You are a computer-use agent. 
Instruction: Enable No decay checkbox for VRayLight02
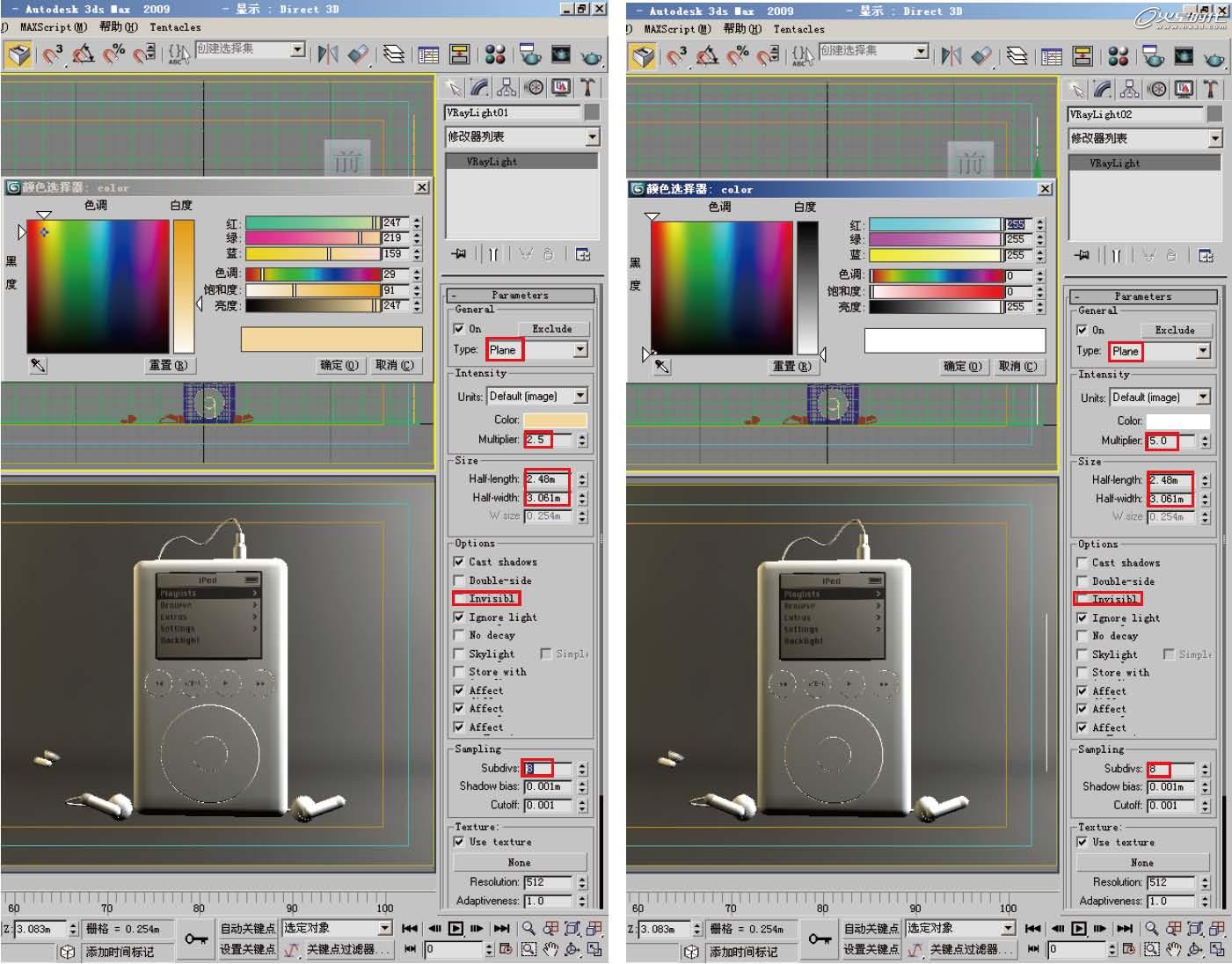1083,635
